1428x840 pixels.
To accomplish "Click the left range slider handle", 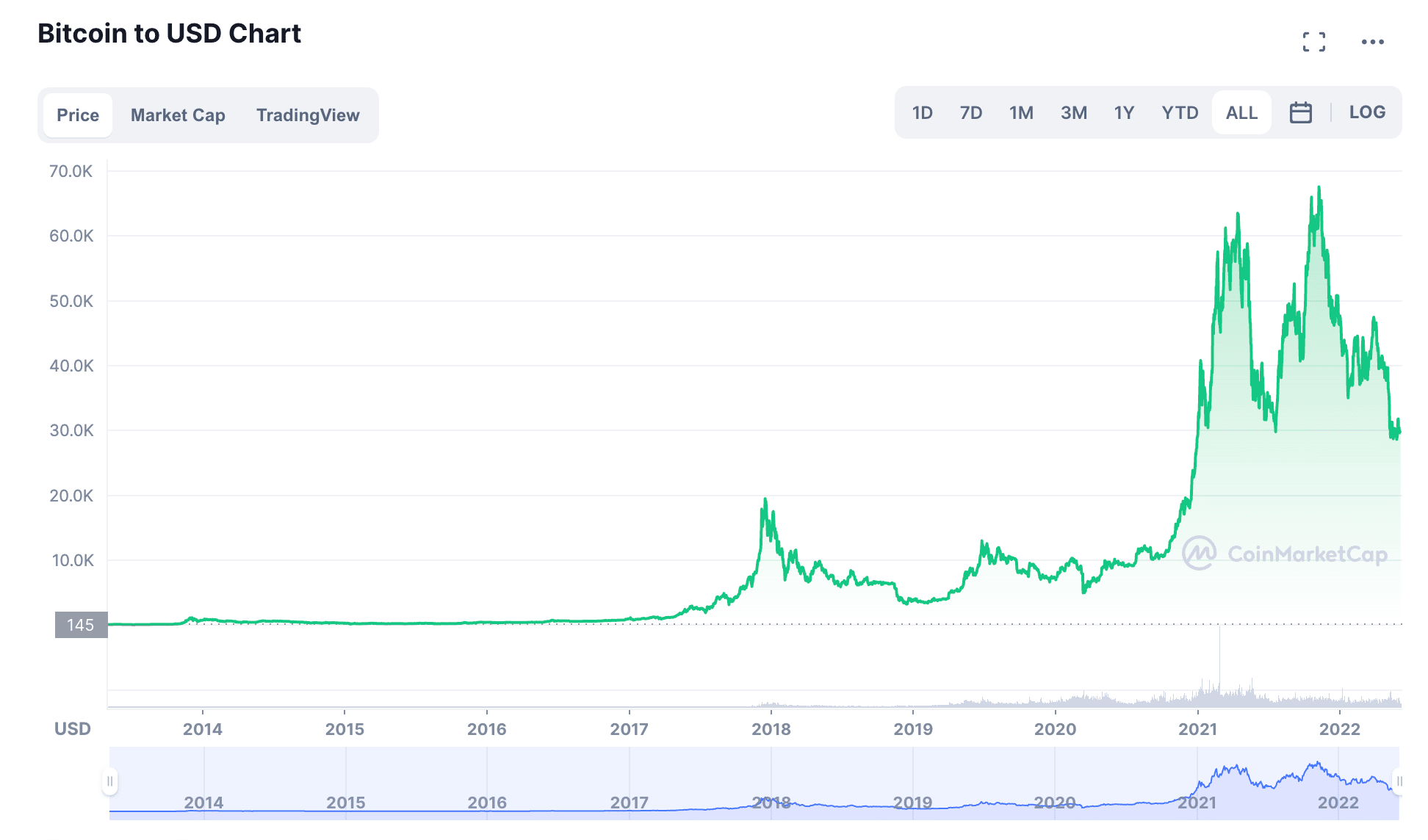I will coord(110,781).
